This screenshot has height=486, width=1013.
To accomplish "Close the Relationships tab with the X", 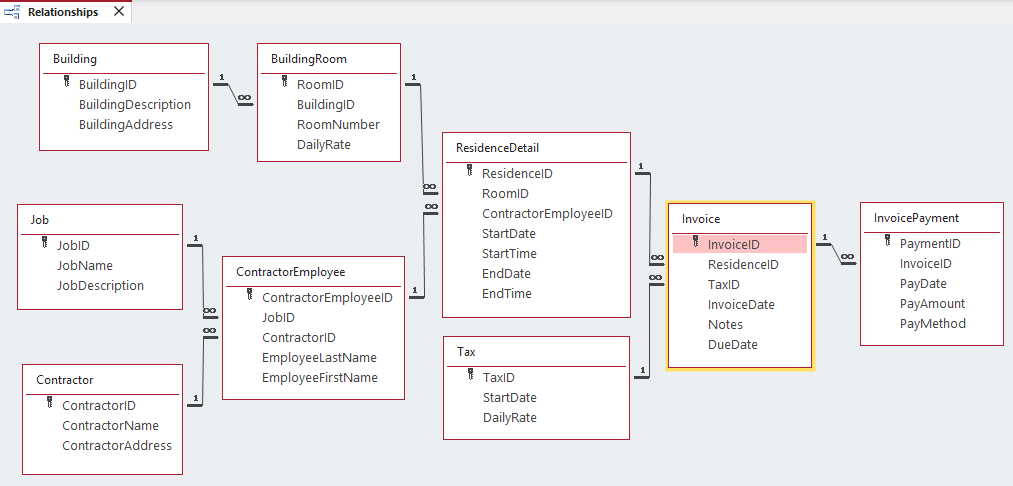I will (119, 12).
